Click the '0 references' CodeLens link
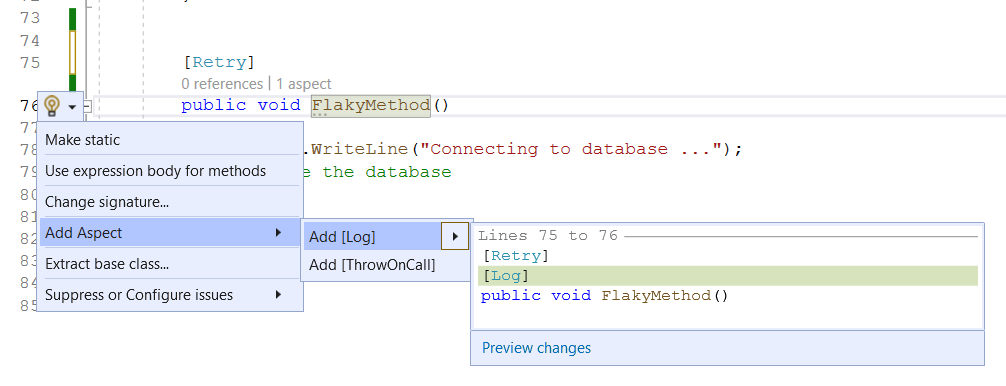Screen dimensions: 1006x386 click(222, 84)
